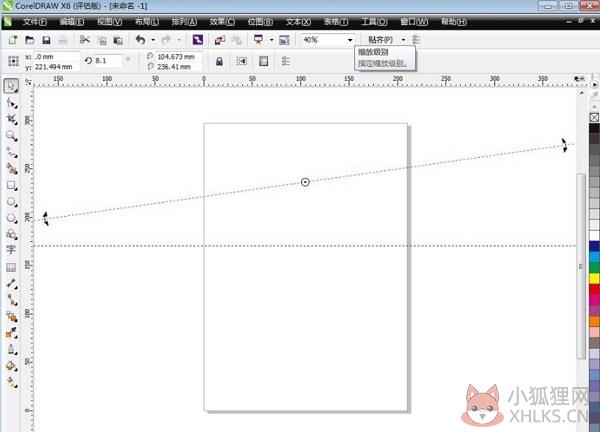Screen dimensions: 600x432
Task: Open the 视图(V) menu
Action: tap(109, 22)
